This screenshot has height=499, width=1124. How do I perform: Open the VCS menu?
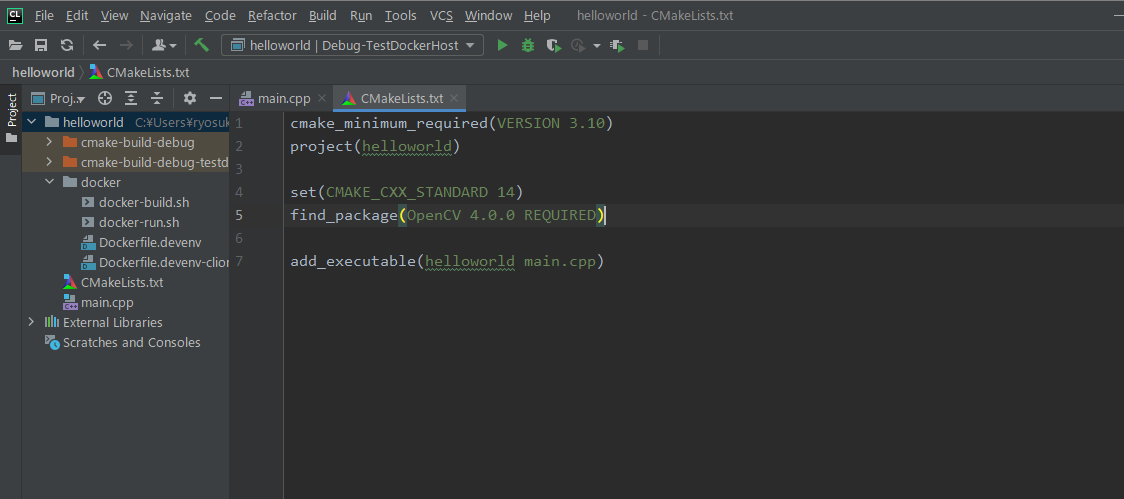[x=442, y=15]
